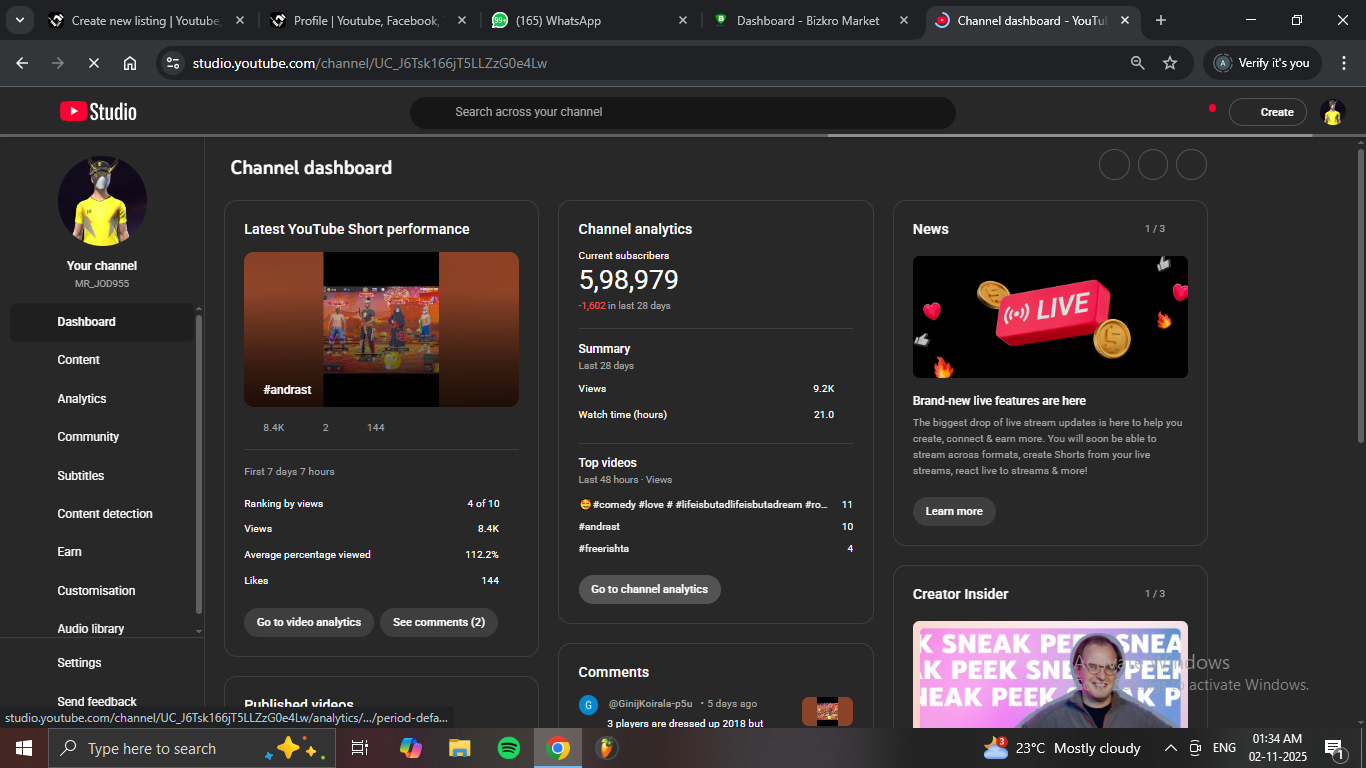Screen dimensions: 1366x768
Task: Launch Spotify from the taskbar
Action: (509, 748)
